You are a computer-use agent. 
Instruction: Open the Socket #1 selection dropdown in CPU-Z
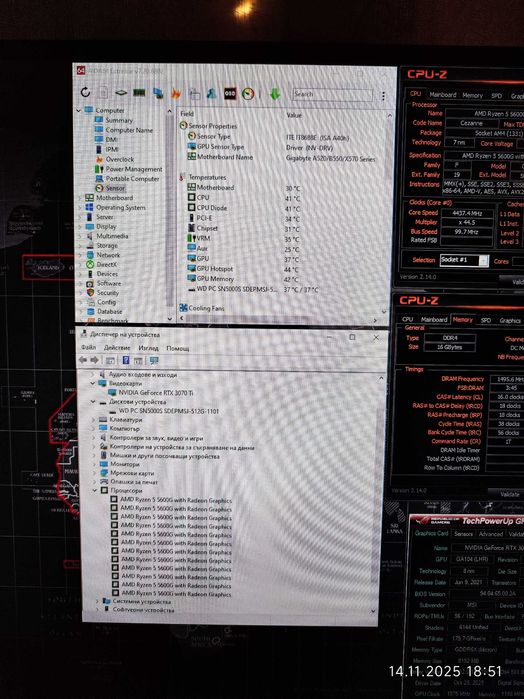(x=464, y=260)
